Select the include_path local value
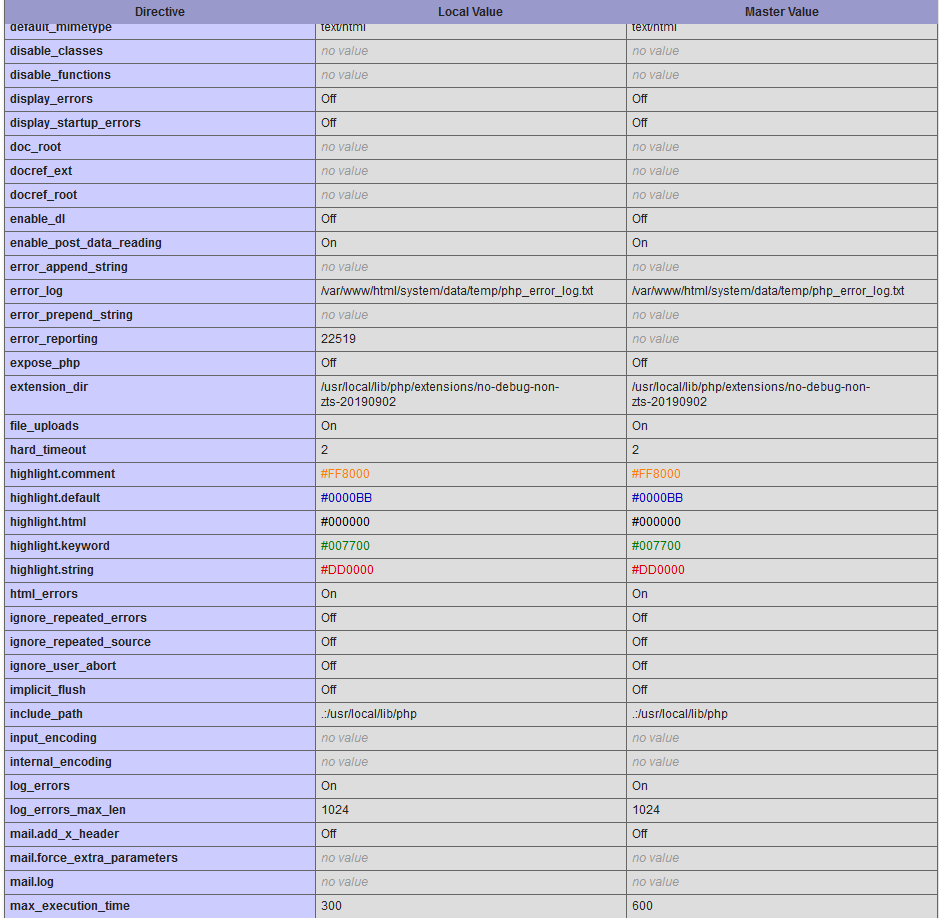Viewport: 939px width, 918px height. [x=368, y=714]
